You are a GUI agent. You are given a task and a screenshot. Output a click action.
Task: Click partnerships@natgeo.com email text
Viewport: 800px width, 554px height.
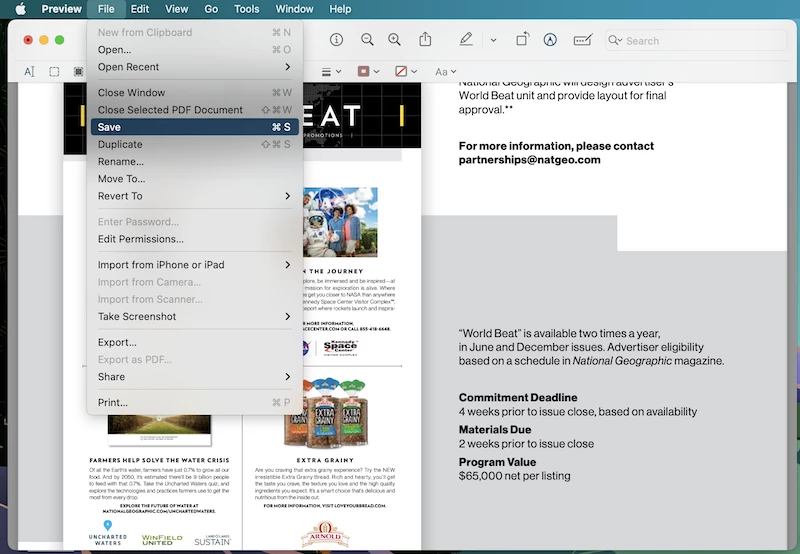(530, 160)
